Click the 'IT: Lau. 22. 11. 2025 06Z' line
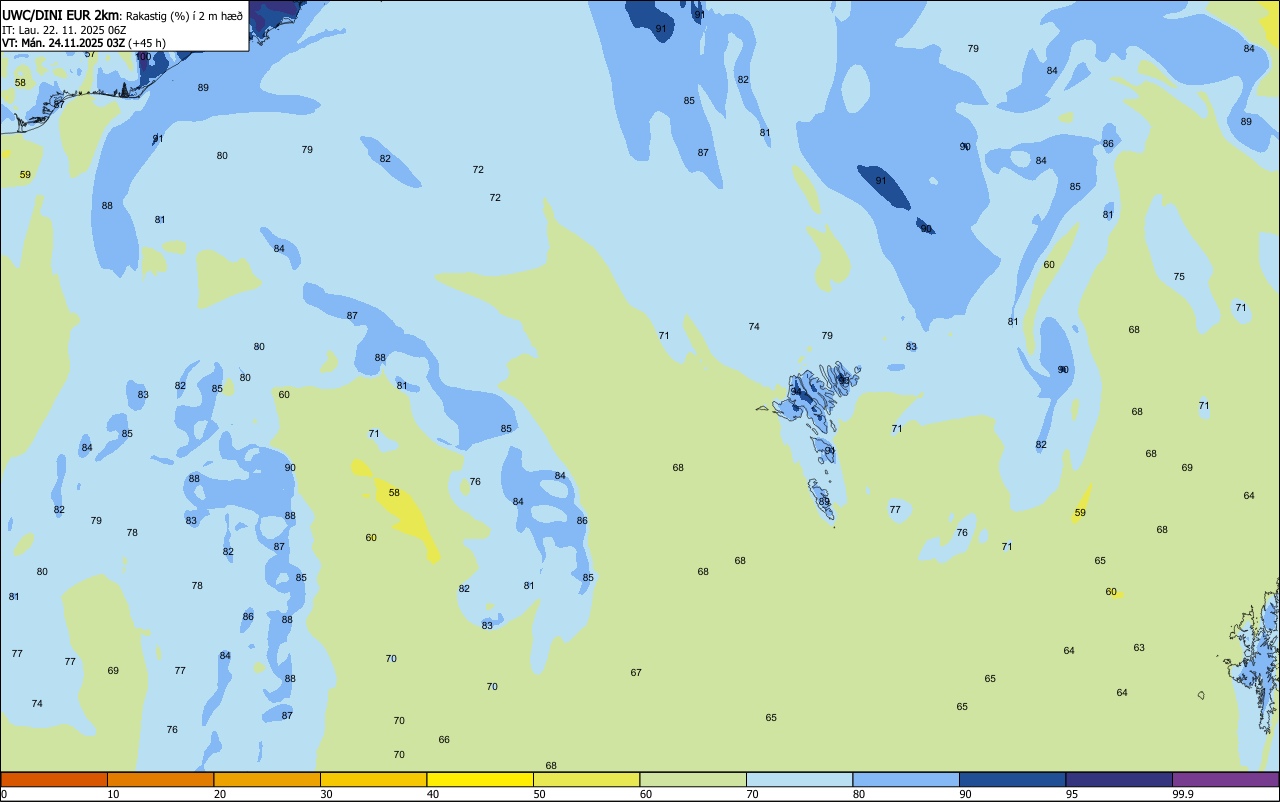Screen dimensions: 1280x802 (x=64, y=30)
